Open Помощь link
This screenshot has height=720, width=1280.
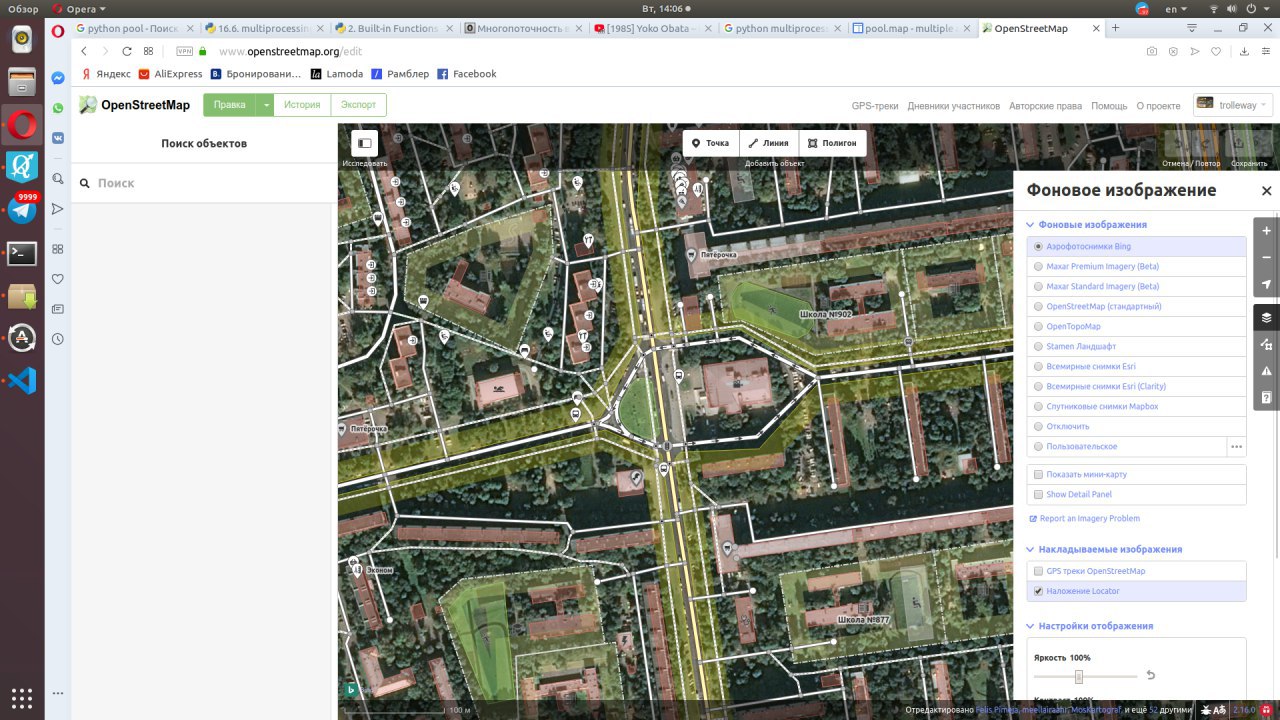click(x=1109, y=105)
